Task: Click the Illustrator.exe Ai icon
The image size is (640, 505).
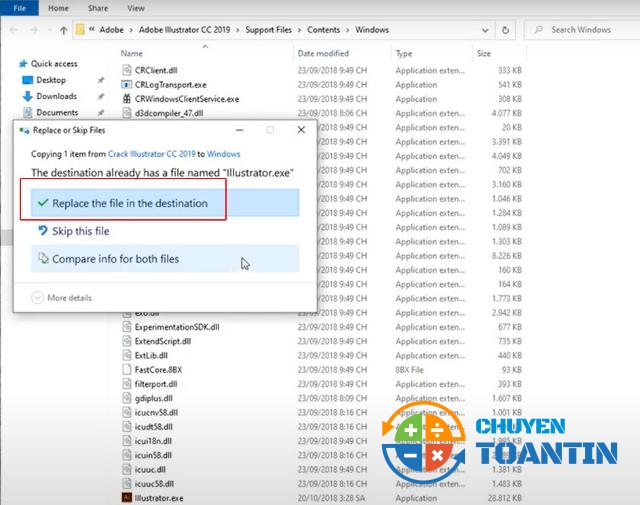Action: [x=127, y=498]
